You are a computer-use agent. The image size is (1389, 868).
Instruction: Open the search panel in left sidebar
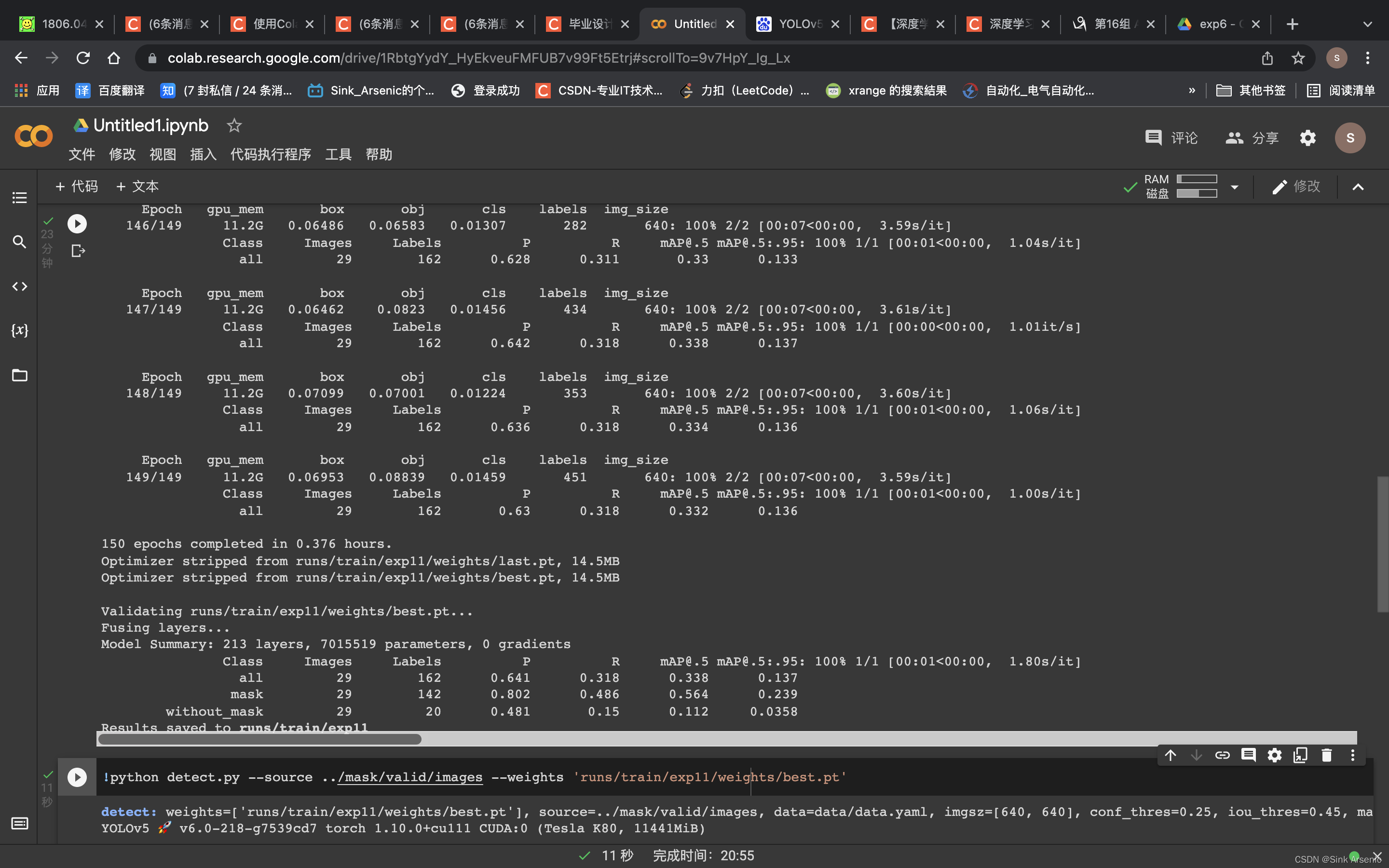(19, 242)
